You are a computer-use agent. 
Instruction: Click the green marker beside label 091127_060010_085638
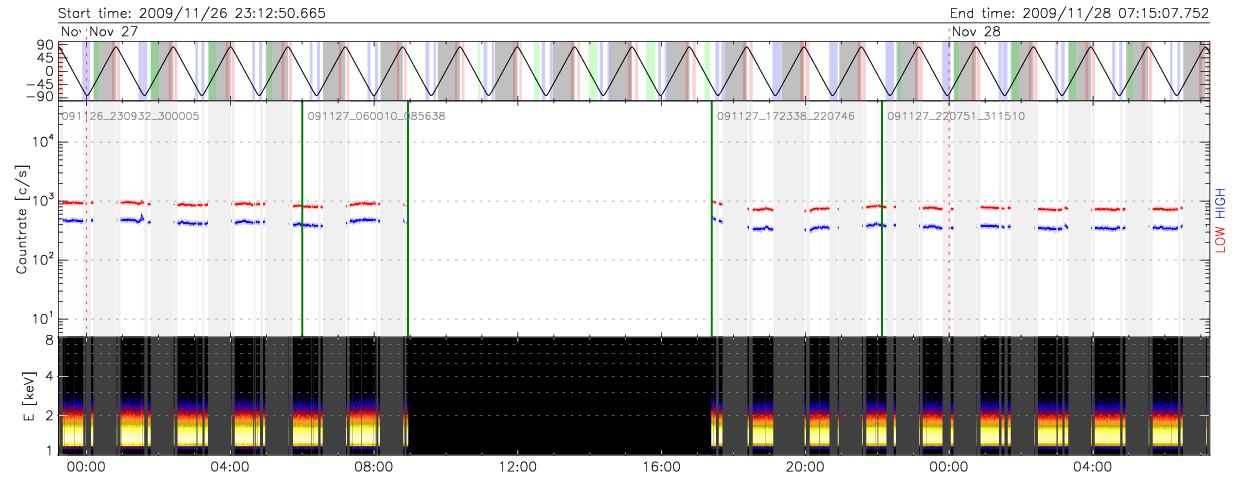[x=302, y=220]
